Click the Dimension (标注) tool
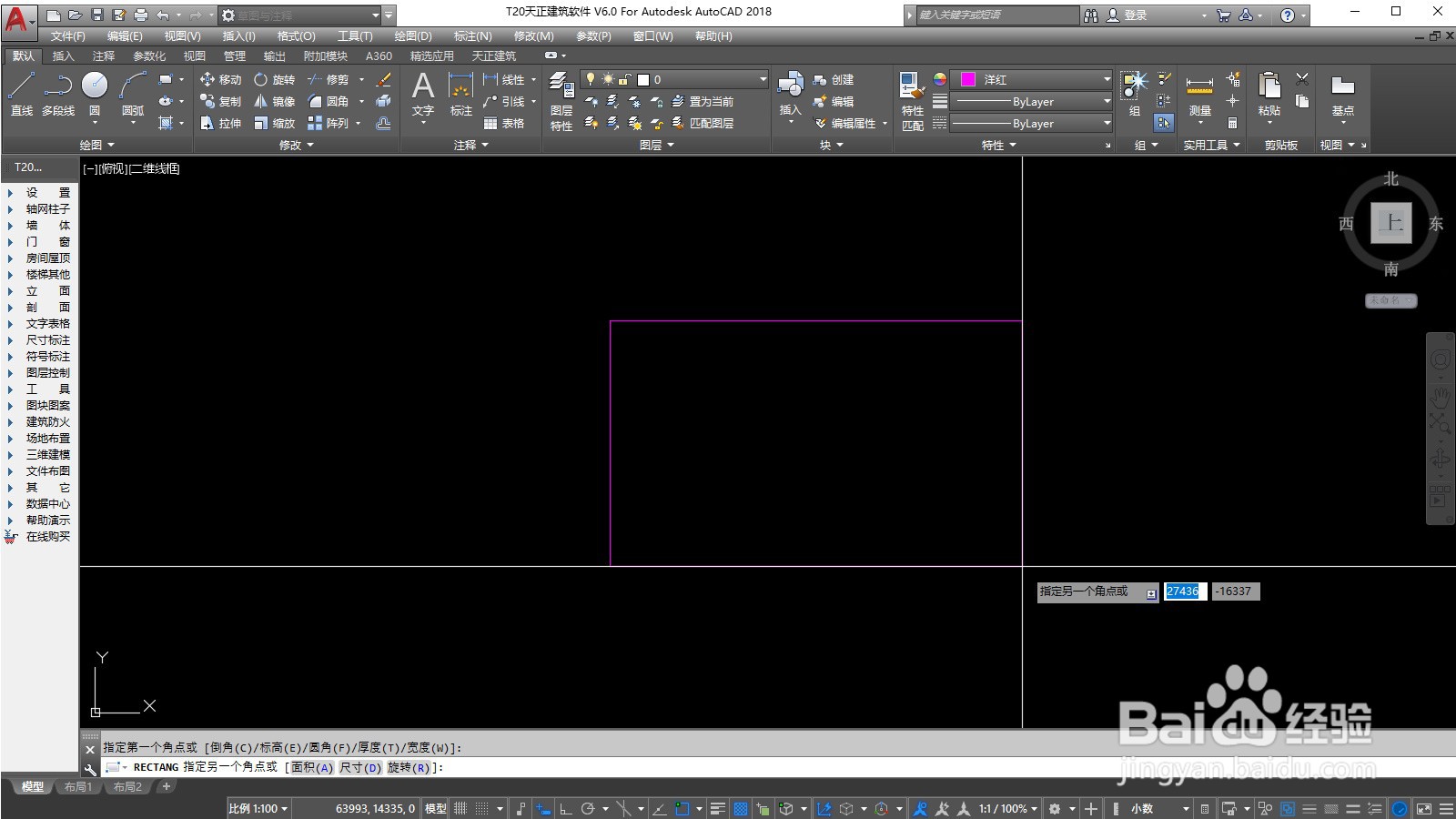 461,95
